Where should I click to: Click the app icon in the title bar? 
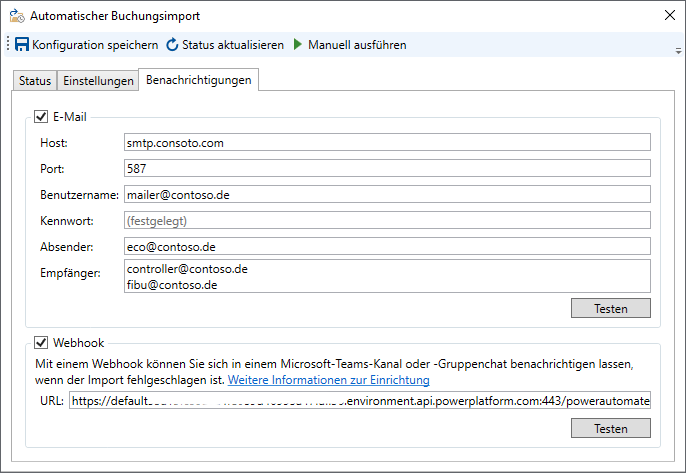[x=15, y=16]
